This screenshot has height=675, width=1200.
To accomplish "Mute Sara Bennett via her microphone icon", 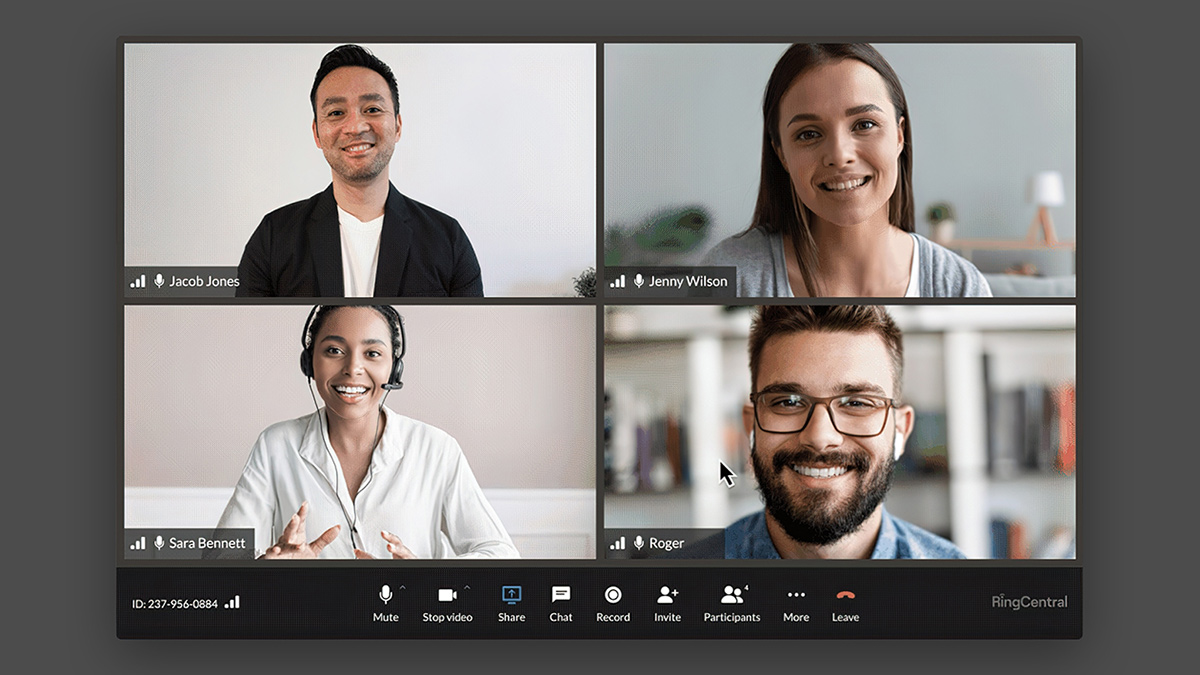I will tap(158, 543).
